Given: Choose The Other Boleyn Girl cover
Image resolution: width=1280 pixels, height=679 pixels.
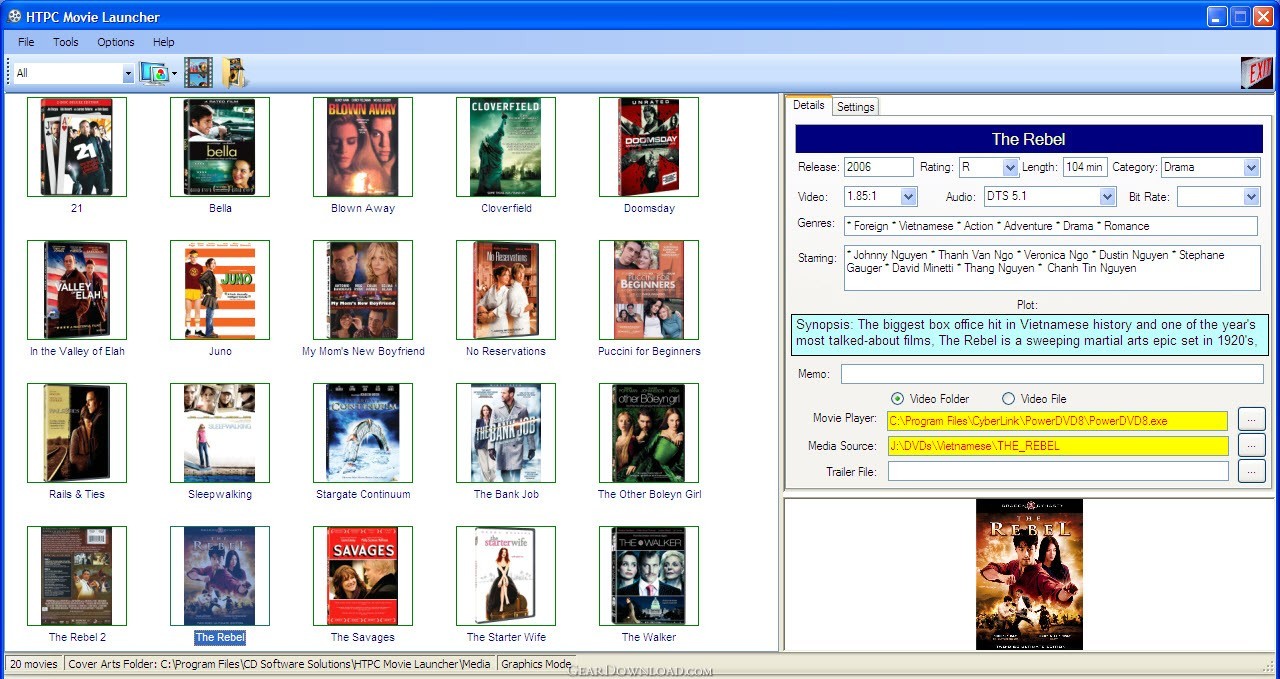Looking at the screenshot, I should tap(649, 433).
